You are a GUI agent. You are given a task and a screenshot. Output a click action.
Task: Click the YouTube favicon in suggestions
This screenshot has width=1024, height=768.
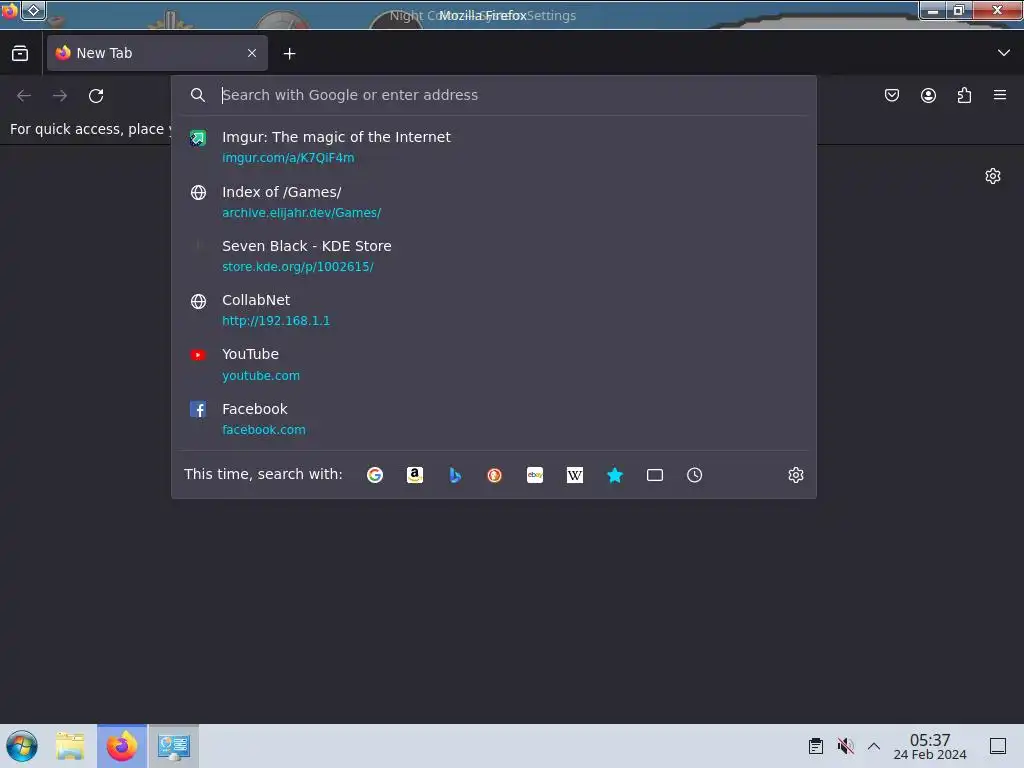pyautogui.click(x=198, y=355)
